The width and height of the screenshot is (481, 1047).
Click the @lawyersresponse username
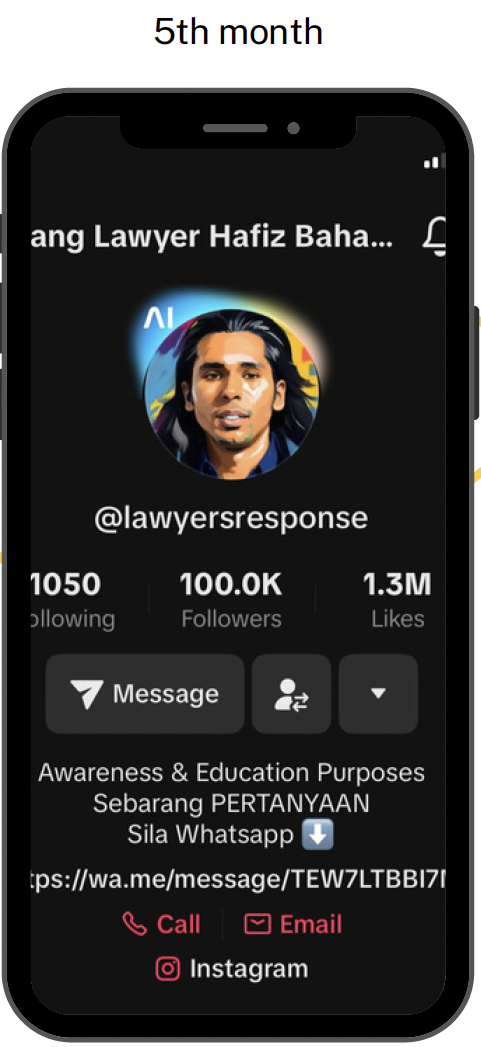(x=231, y=518)
